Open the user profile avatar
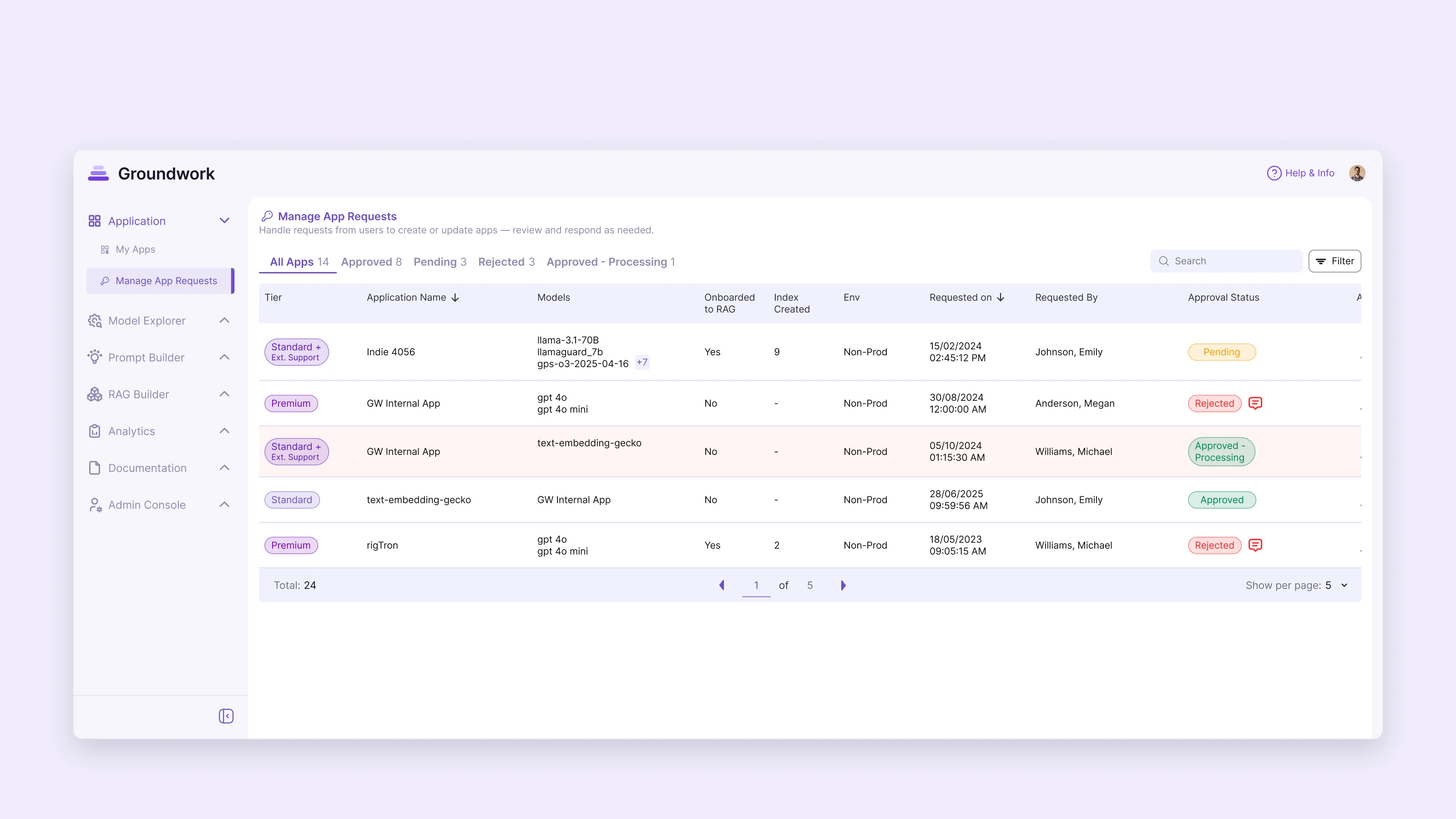 click(x=1357, y=173)
